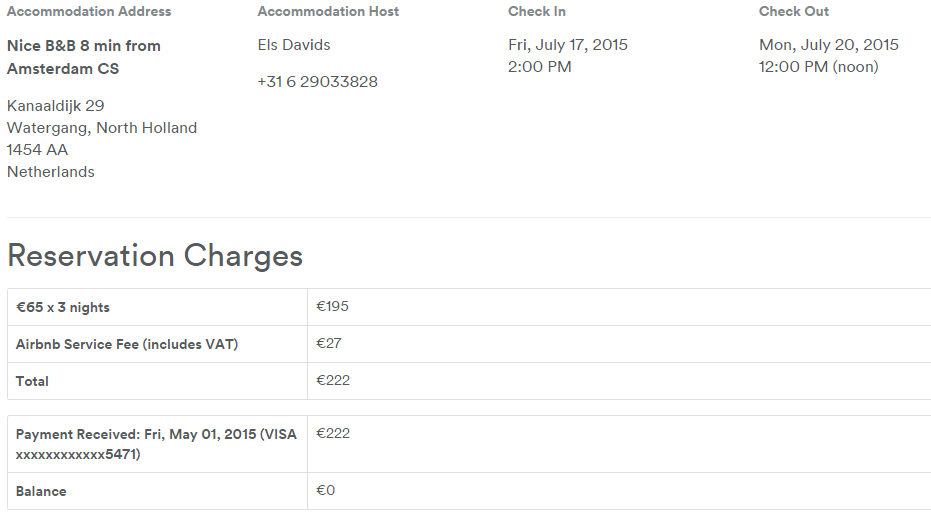Select host name Els Davids
The height and width of the screenshot is (522, 931).
pyautogui.click(x=294, y=45)
